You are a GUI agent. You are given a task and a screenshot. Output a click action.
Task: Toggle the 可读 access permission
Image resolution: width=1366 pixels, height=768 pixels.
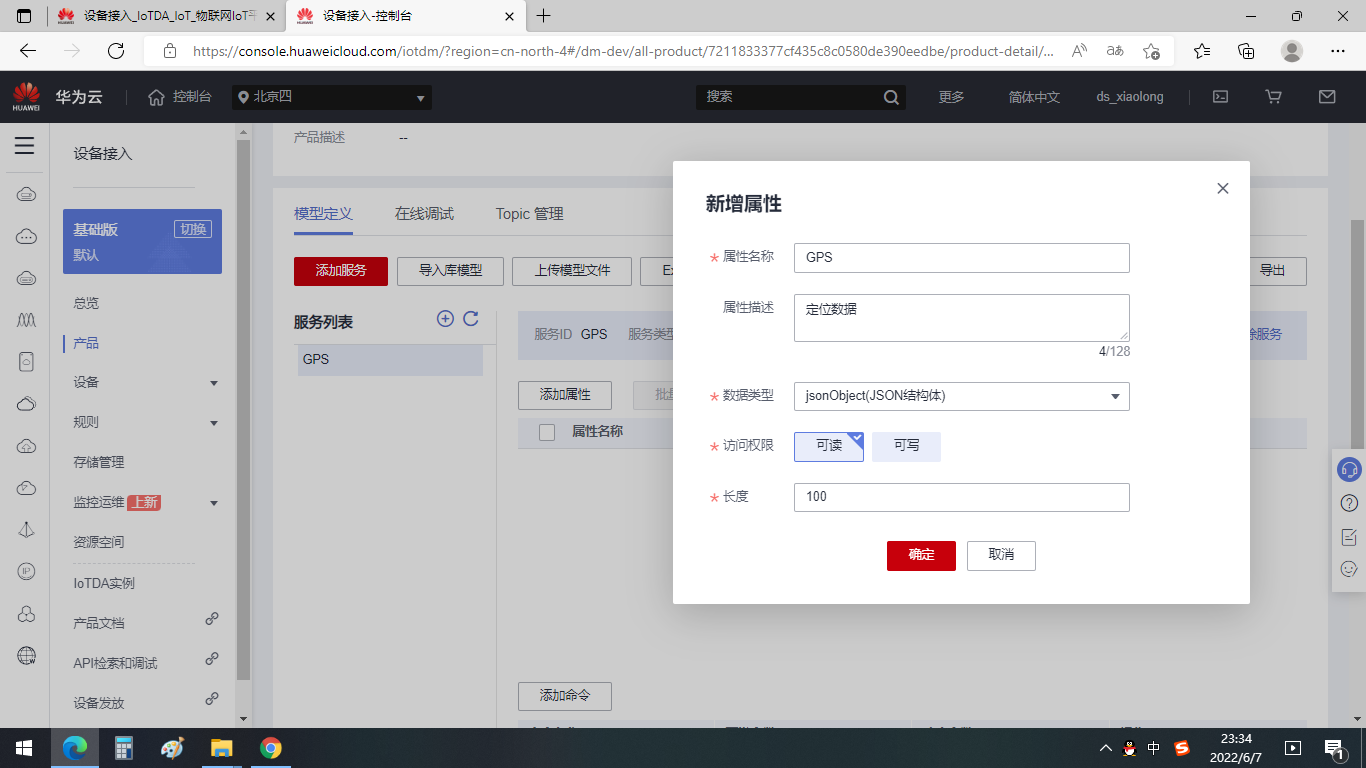click(x=829, y=446)
